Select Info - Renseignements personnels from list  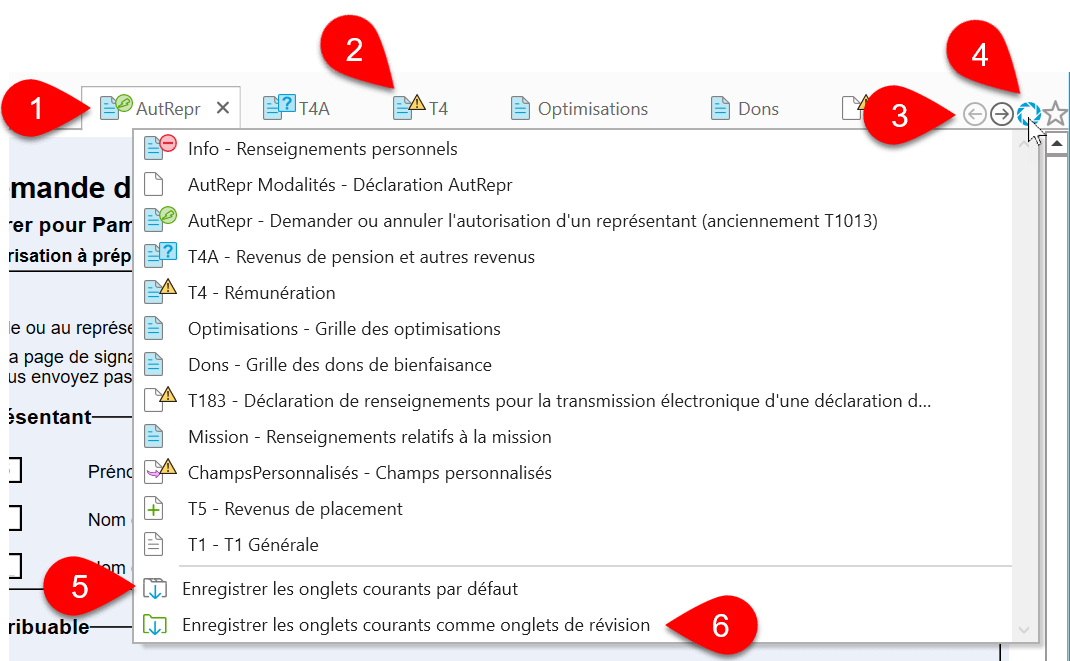point(322,149)
